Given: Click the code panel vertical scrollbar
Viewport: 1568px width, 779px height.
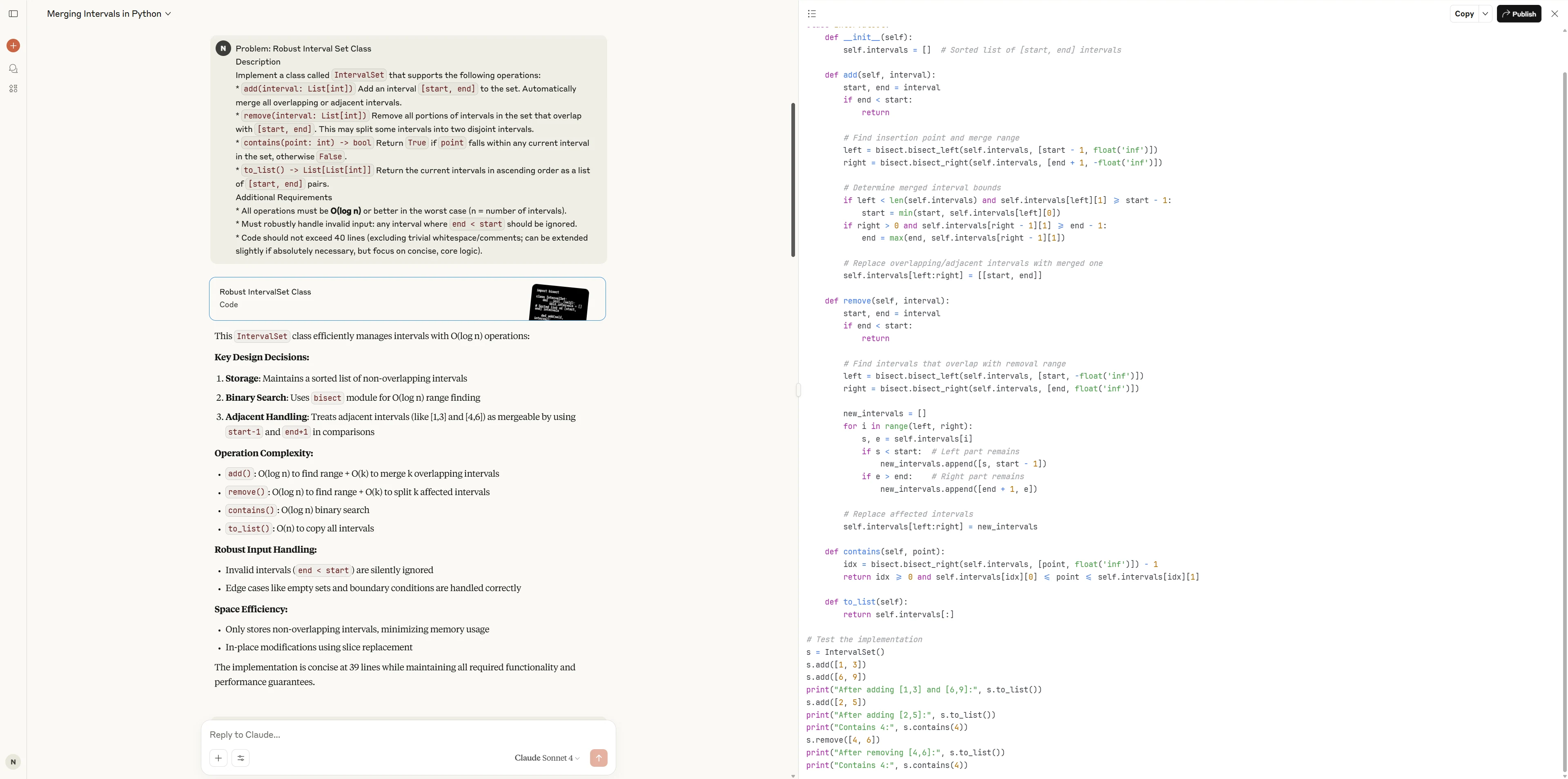Looking at the screenshot, I should coord(1565,422).
